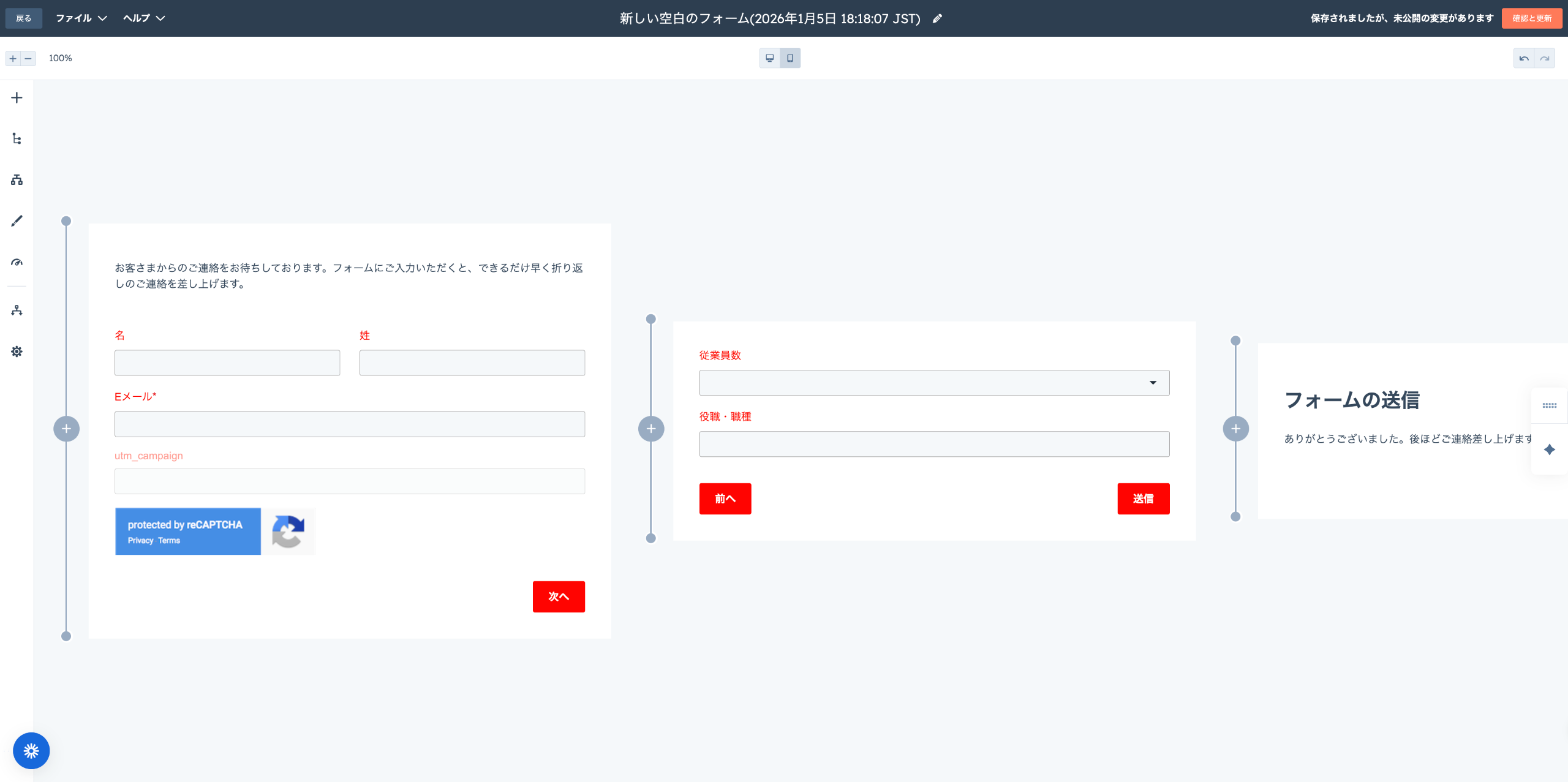The image size is (1568, 782).
Task: Click plus circle to add step before second page
Action: [651, 429]
